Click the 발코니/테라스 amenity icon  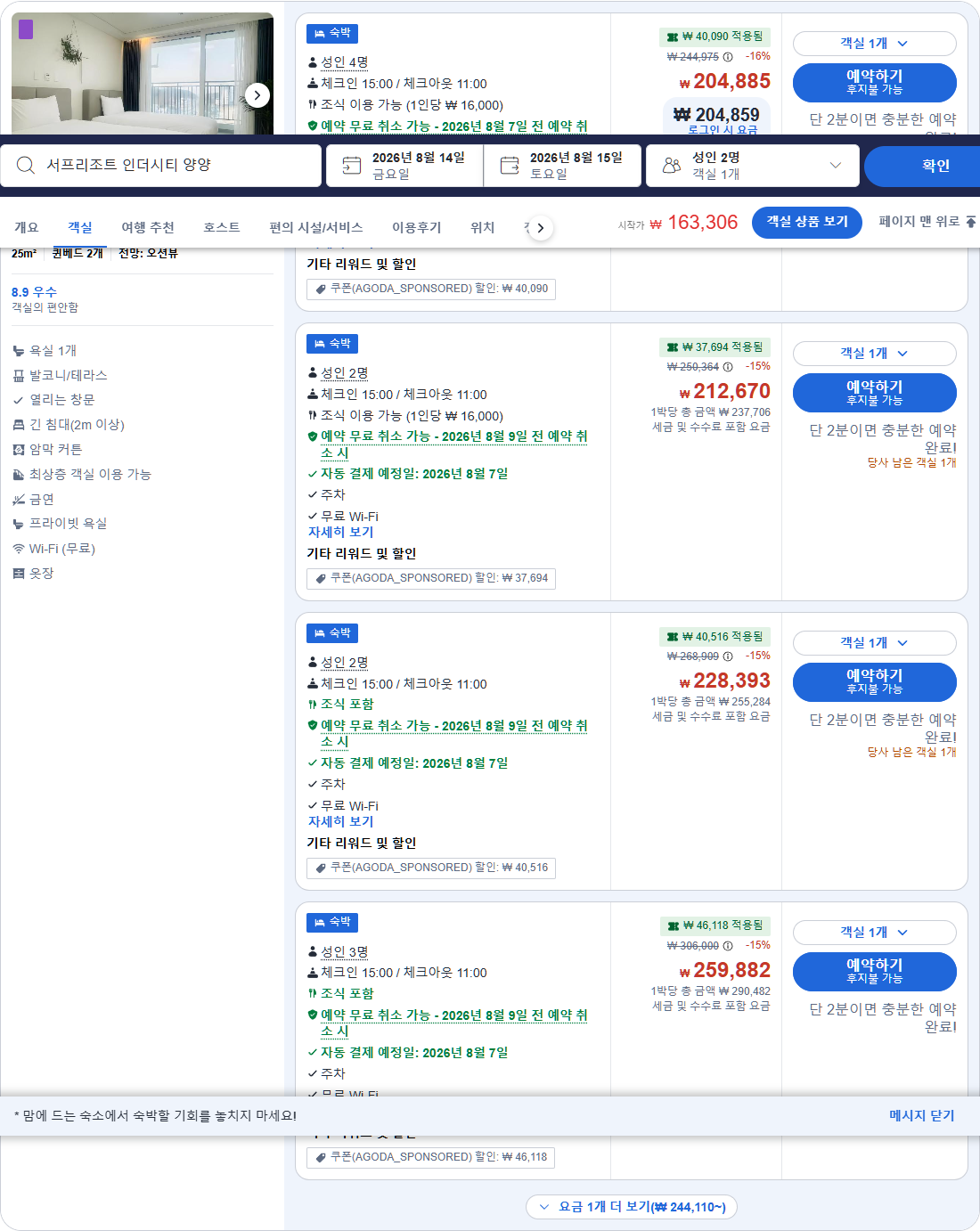(19, 376)
